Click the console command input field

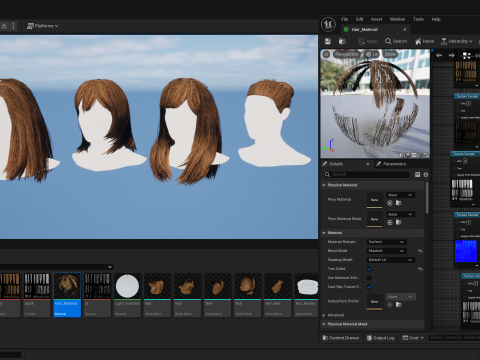[x=454, y=338]
